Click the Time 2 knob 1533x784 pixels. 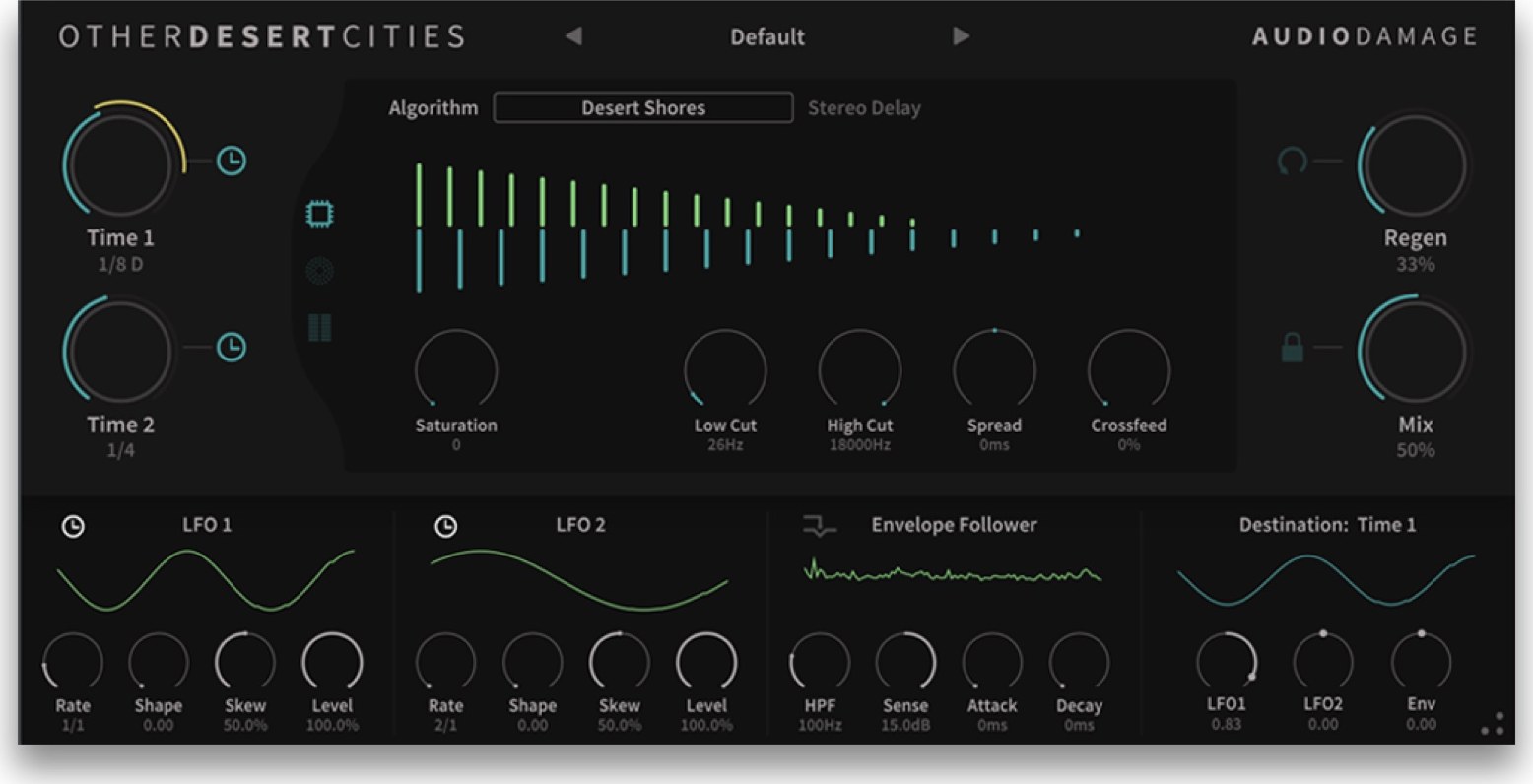click(120, 351)
